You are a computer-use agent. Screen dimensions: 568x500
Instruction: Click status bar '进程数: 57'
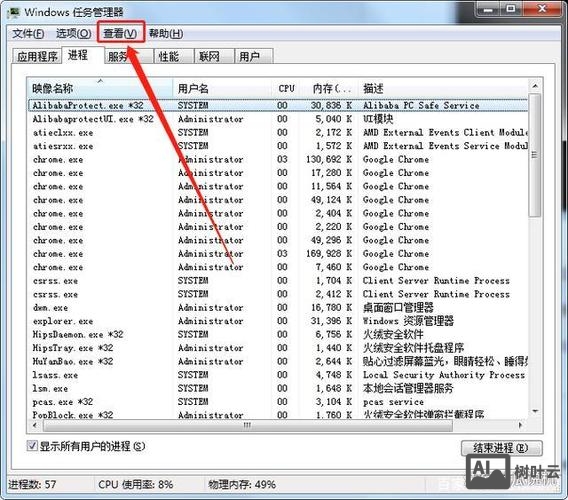pyautogui.click(x=32, y=484)
